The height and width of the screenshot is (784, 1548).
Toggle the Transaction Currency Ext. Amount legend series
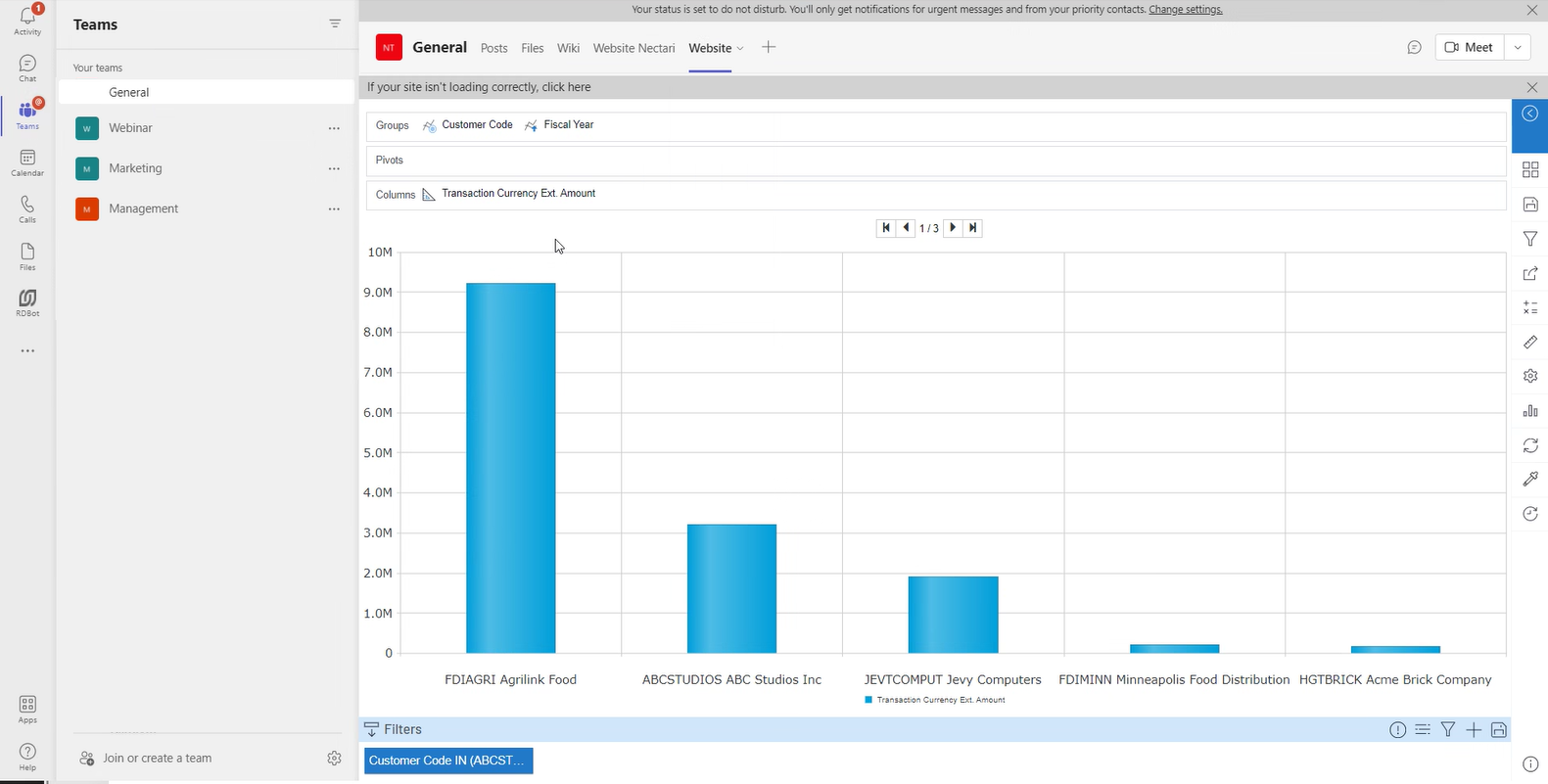tap(934, 700)
